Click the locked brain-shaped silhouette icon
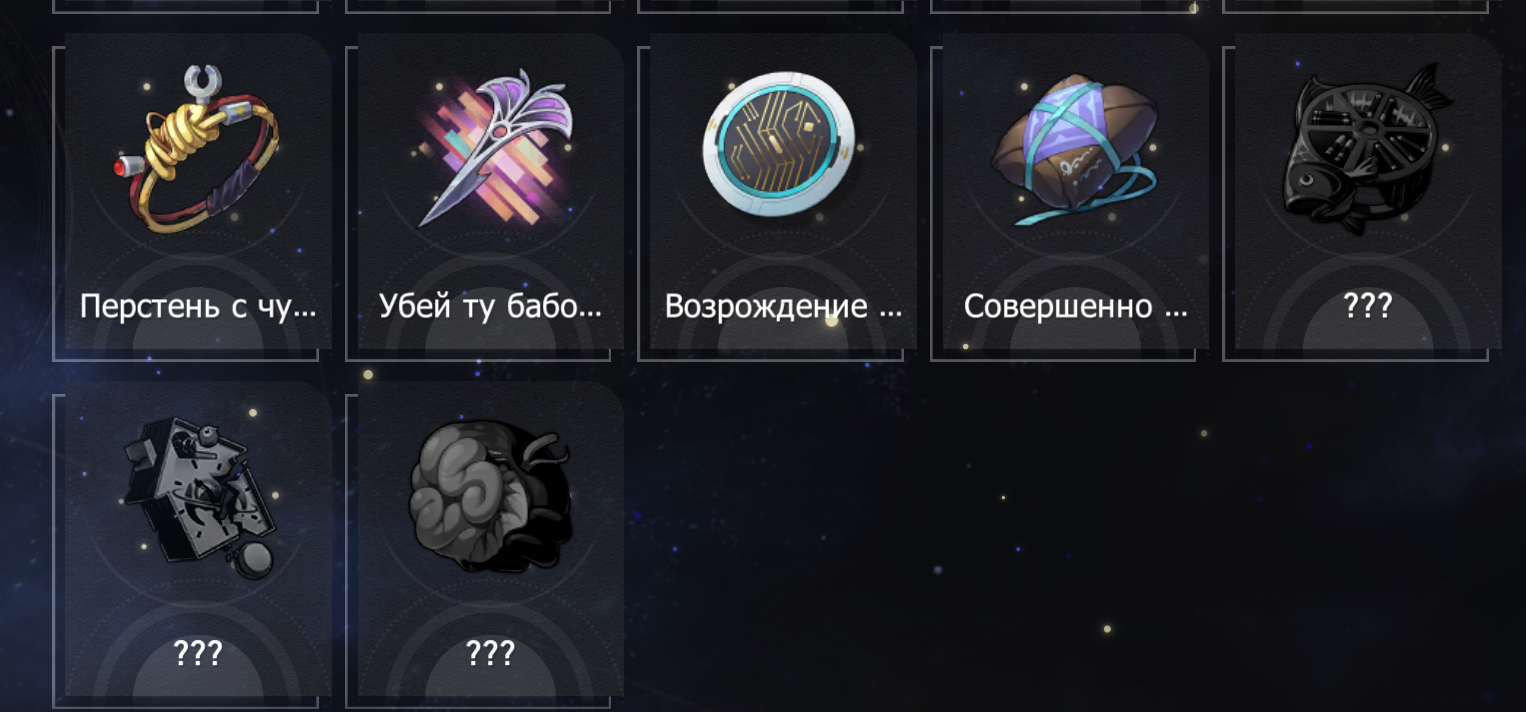This screenshot has width=1526, height=712. 490,496
